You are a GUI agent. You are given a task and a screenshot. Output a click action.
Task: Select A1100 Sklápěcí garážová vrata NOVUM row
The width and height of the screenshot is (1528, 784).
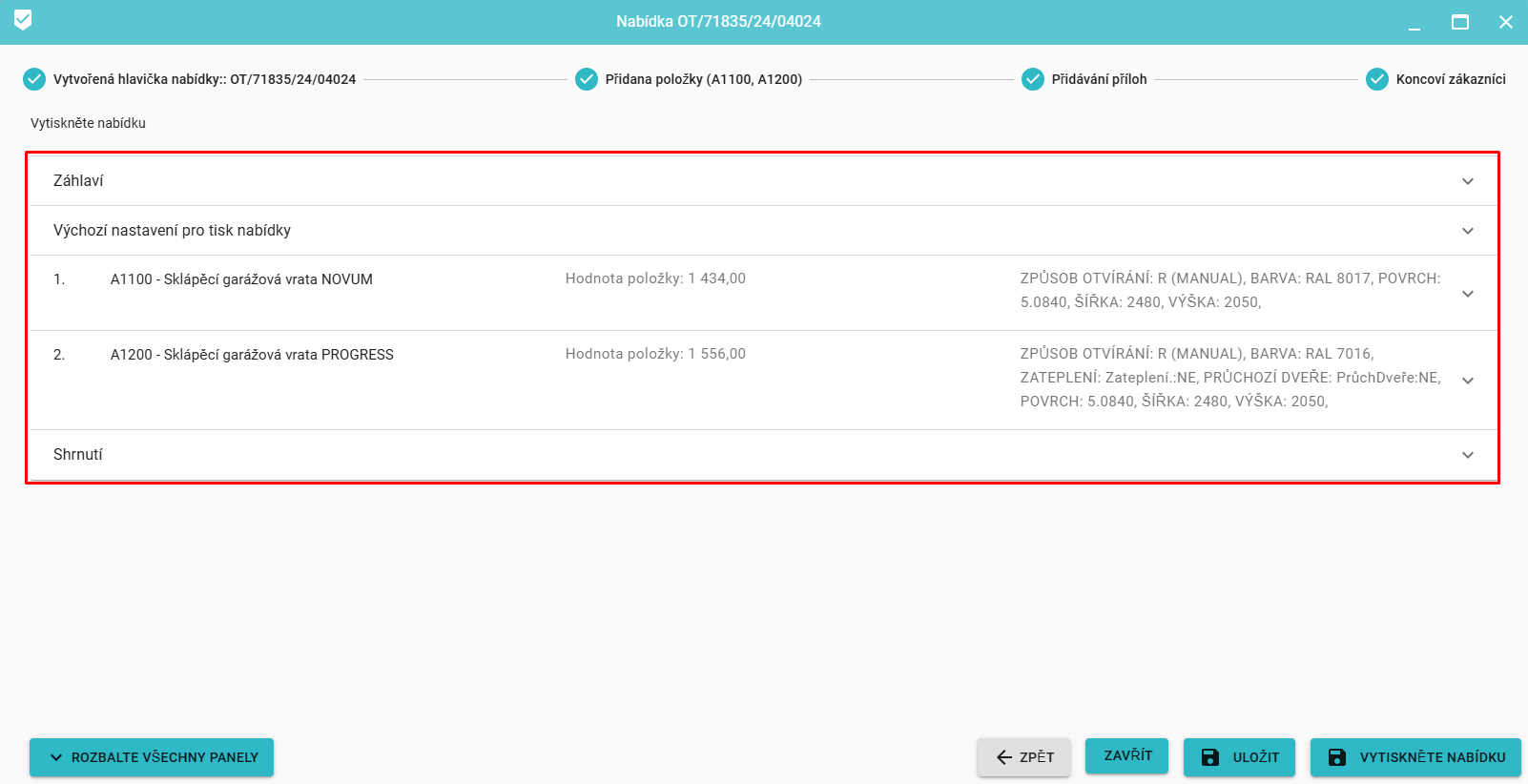pos(241,279)
